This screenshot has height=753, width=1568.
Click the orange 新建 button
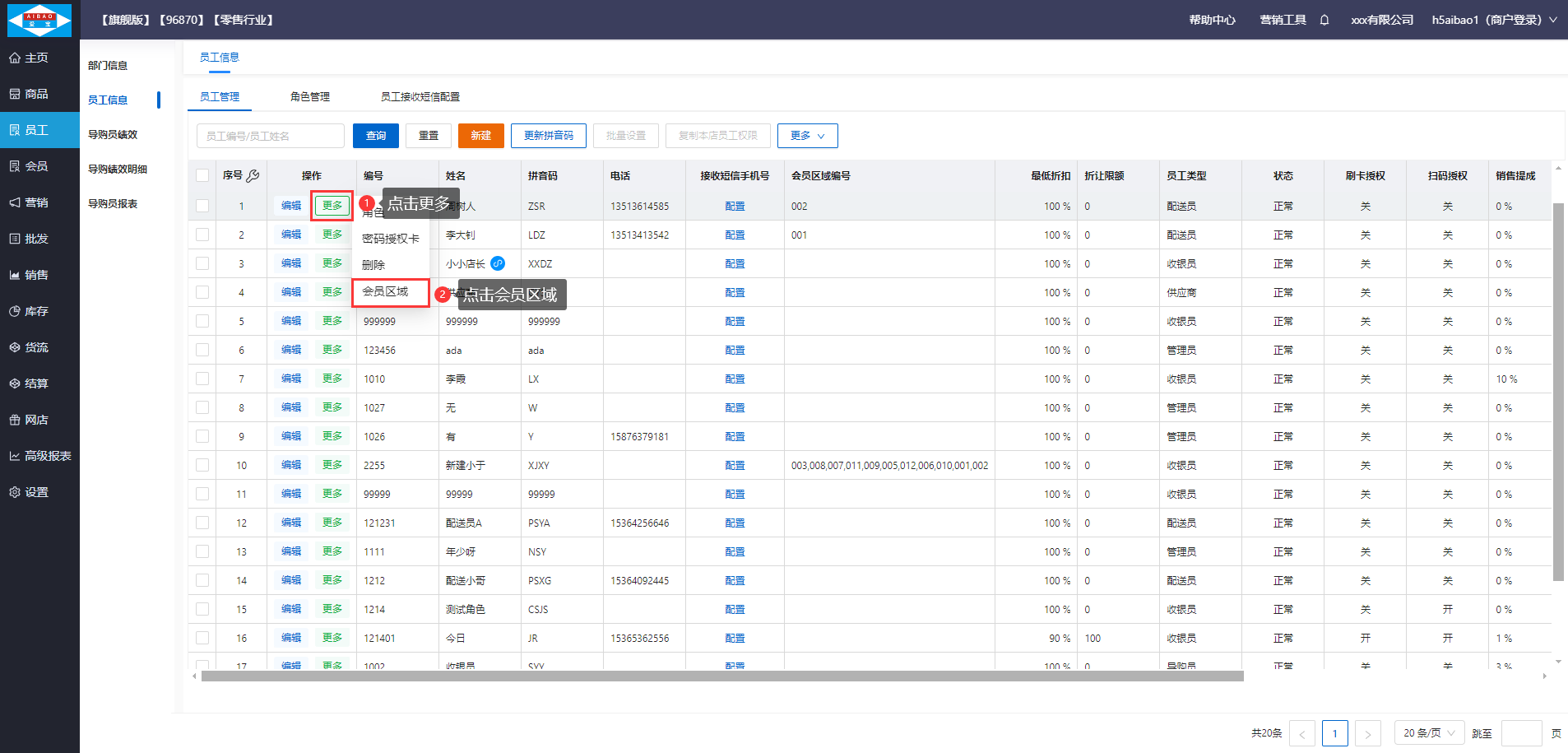(480, 136)
